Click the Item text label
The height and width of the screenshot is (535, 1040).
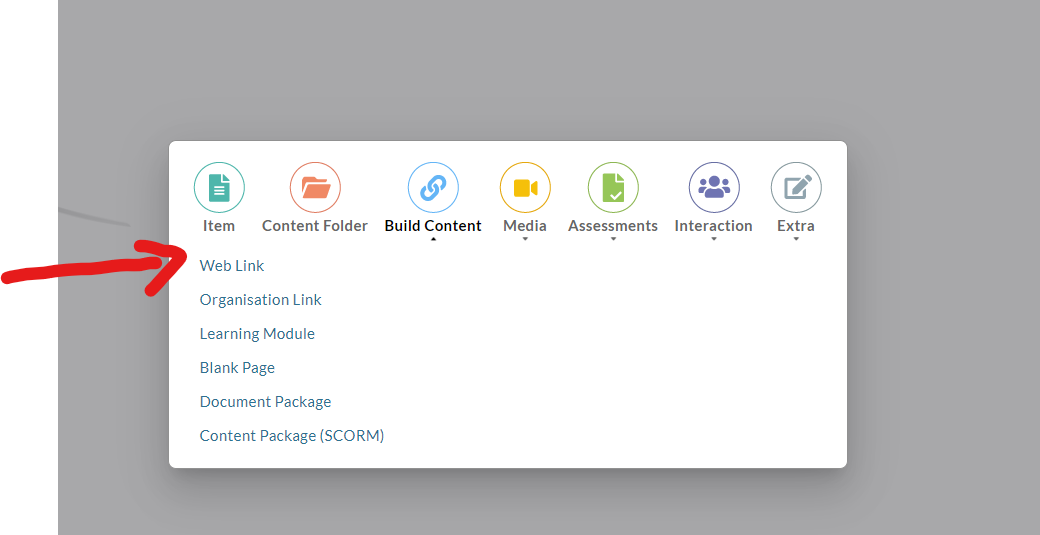coord(219,226)
